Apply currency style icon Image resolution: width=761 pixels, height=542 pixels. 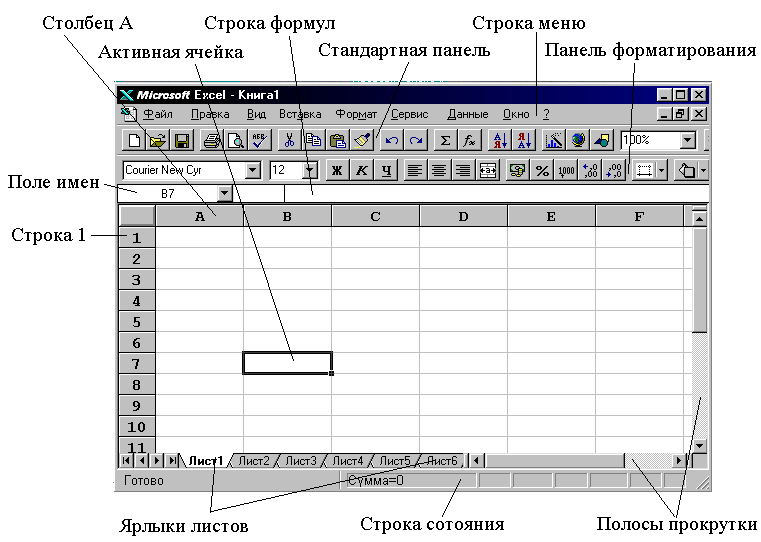(x=518, y=170)
